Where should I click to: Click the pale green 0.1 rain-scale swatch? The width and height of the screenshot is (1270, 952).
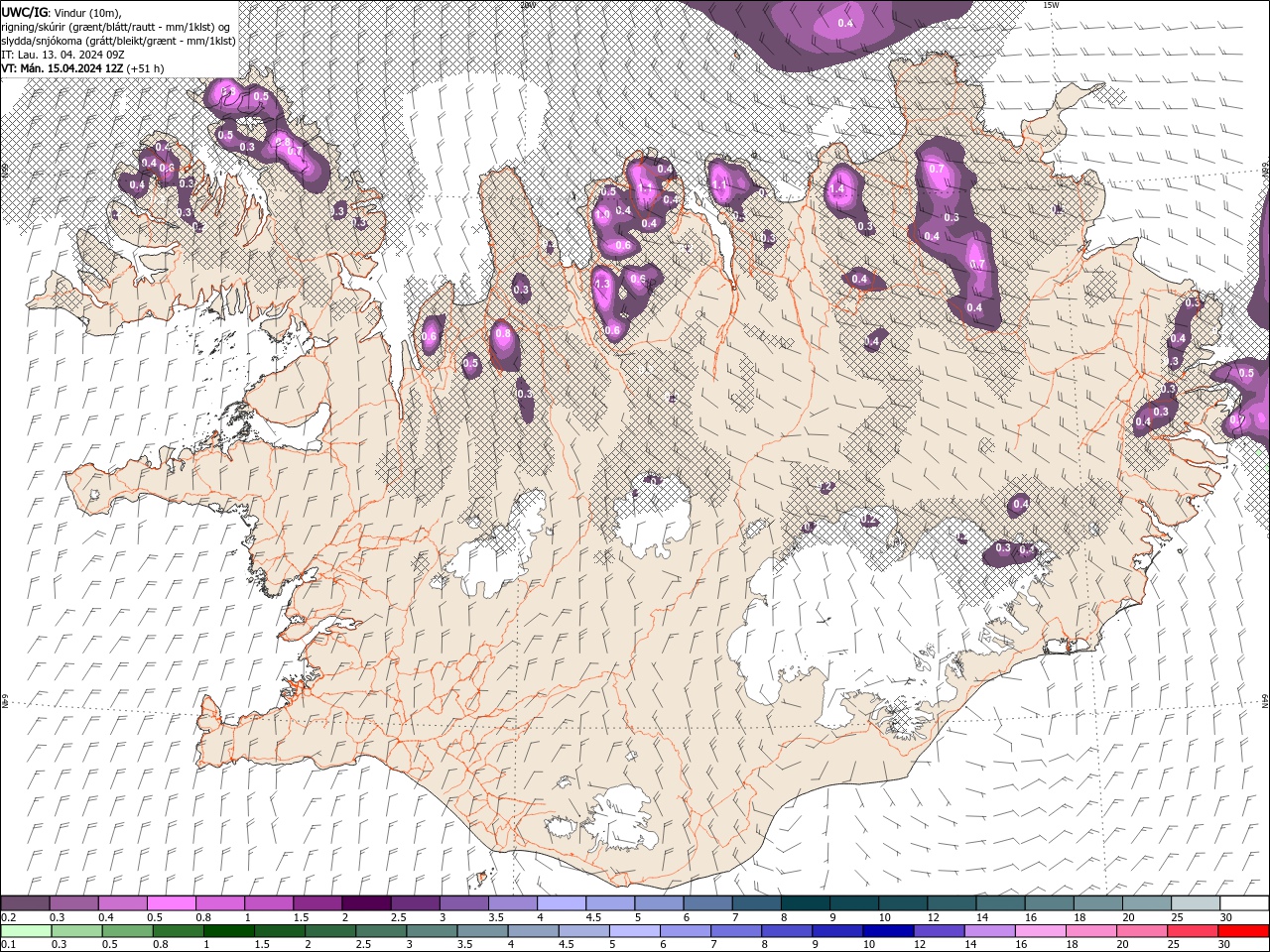(x=27, y=930)
